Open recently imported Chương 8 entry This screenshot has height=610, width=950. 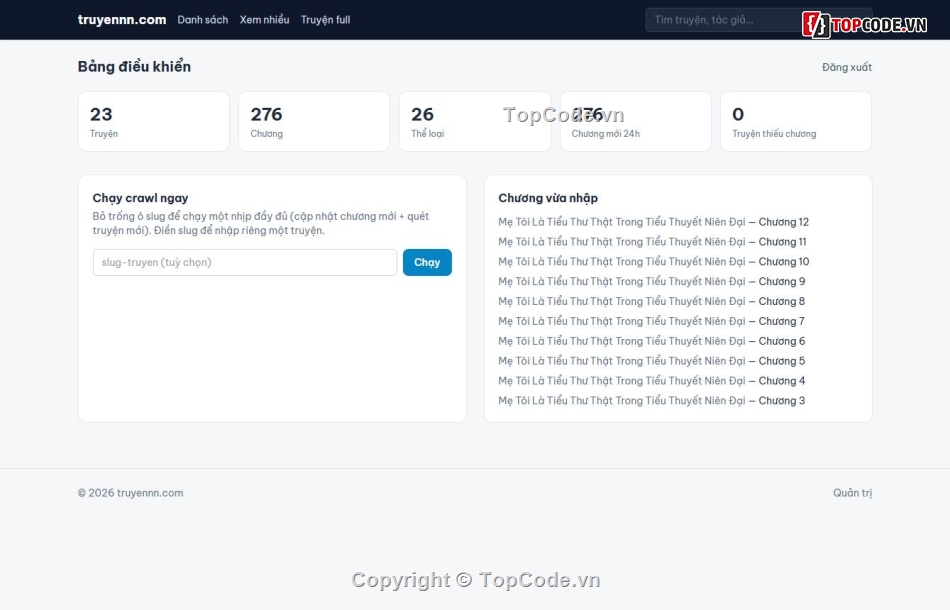point(651,301)
